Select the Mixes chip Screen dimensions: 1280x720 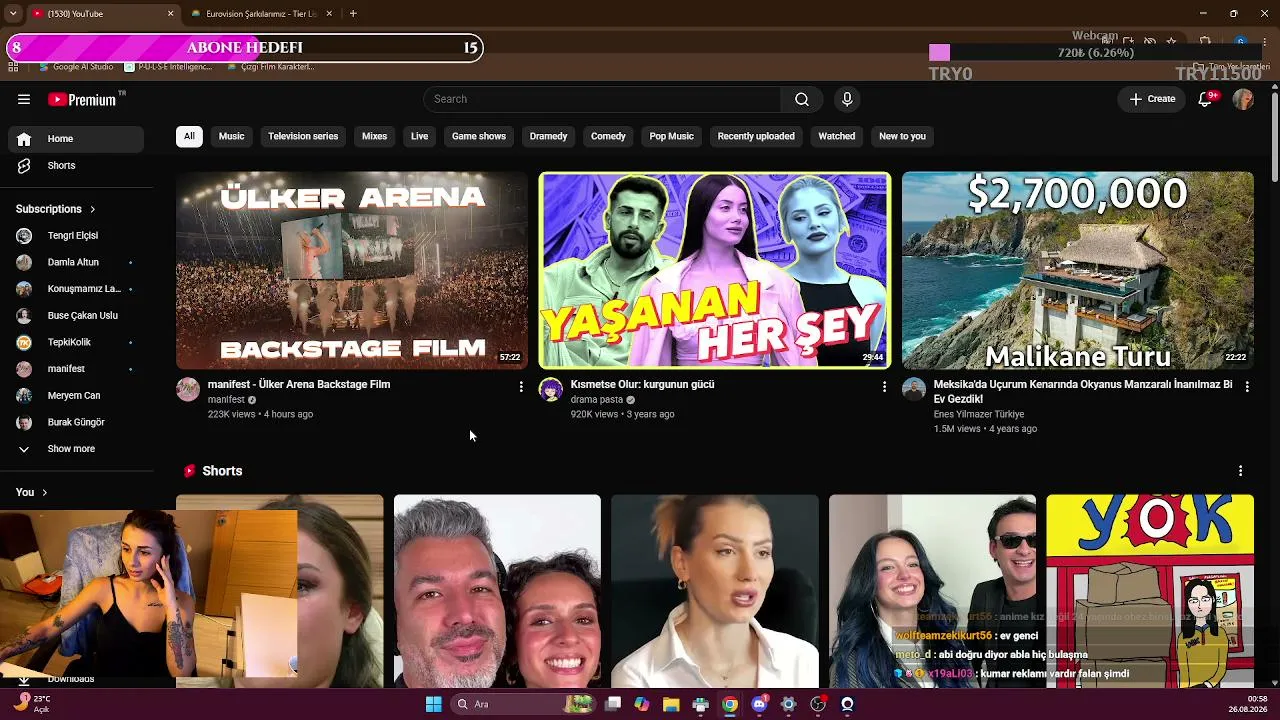point(374,136)
